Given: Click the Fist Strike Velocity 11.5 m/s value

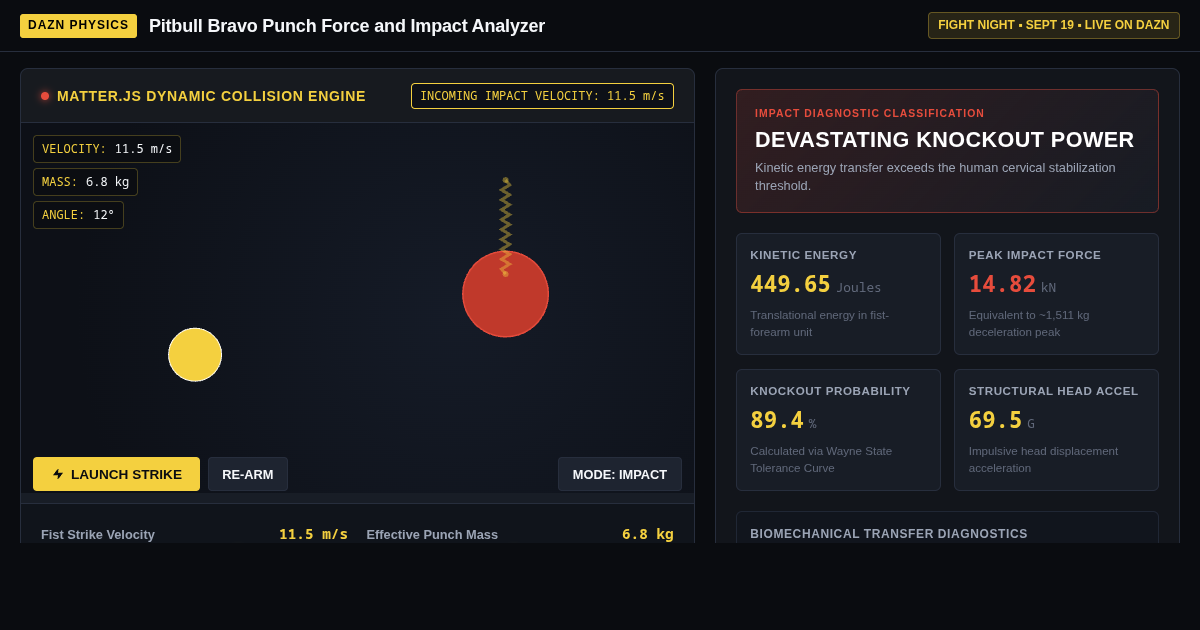Looking at the screenshot, I should [313, 534].
